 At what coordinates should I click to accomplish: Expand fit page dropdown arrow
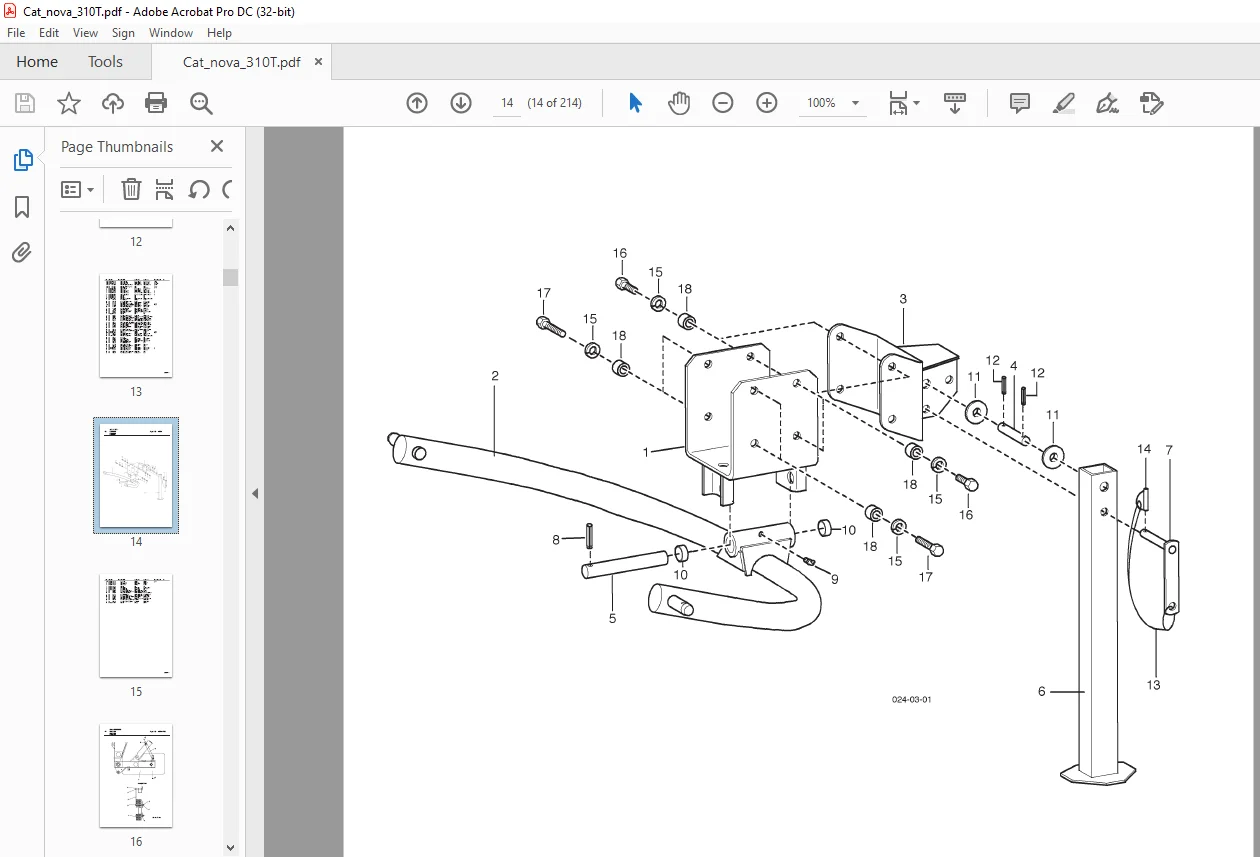[x=916, y=103]
